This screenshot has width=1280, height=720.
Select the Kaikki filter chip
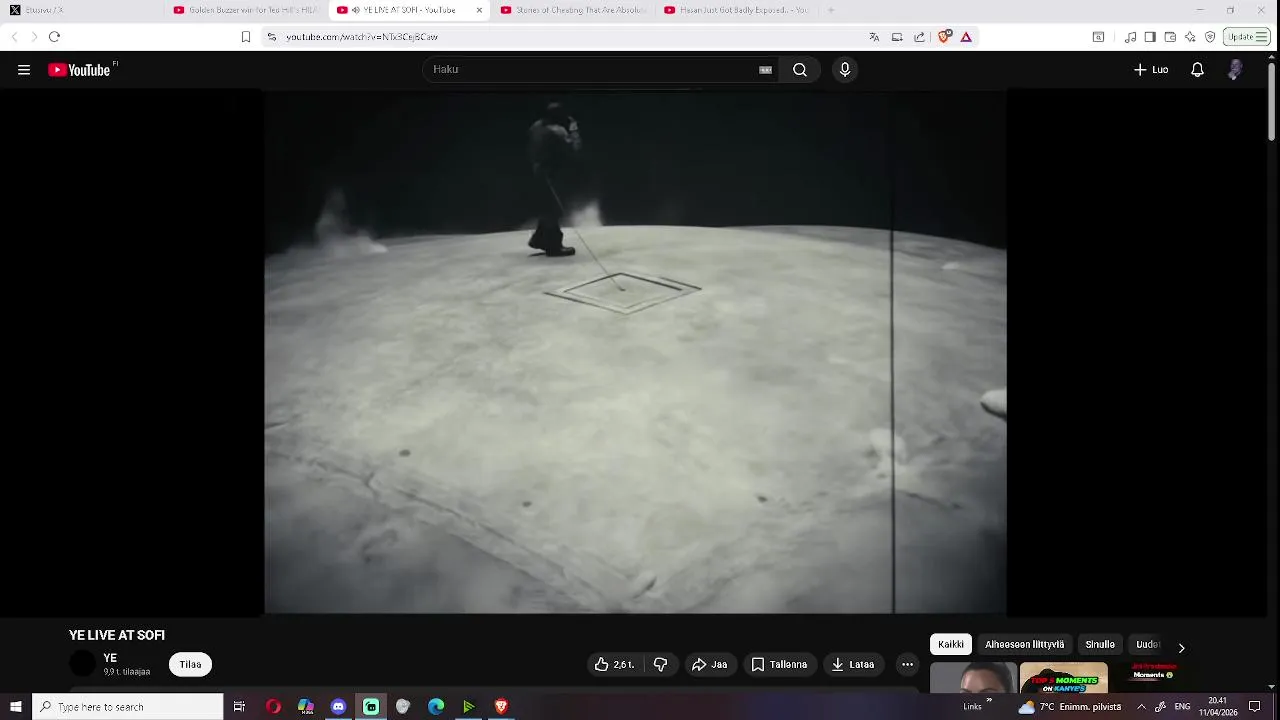pyautogui.click(x=951, y=645)
